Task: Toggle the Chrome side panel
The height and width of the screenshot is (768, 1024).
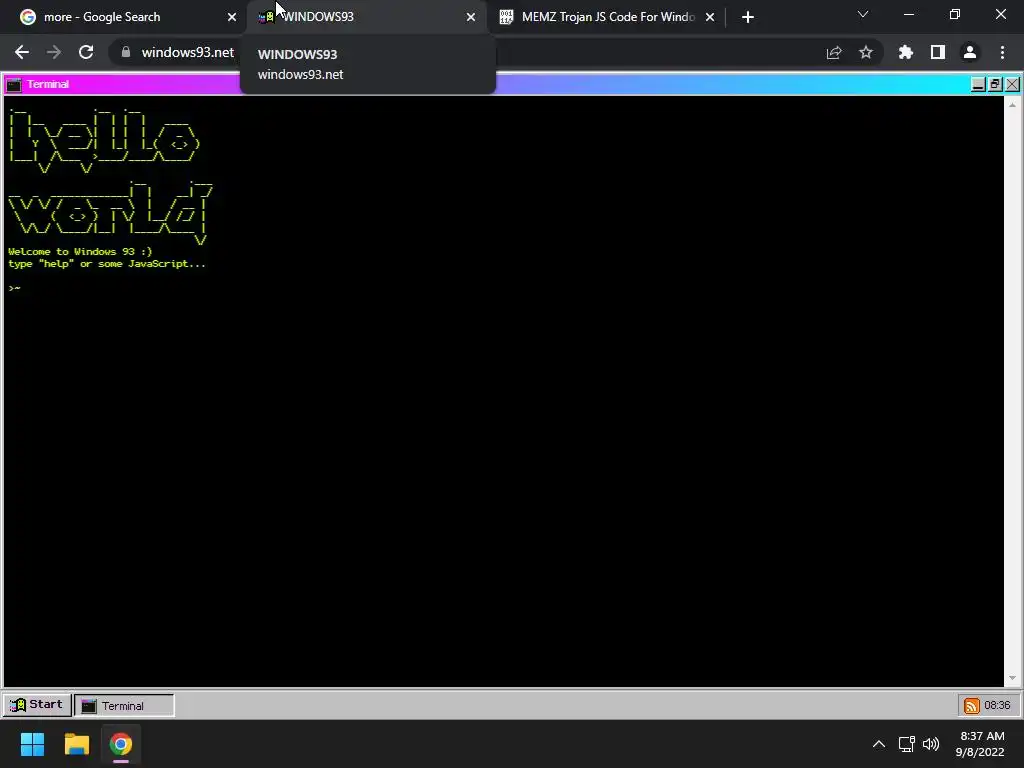Action: click(938, 52)
